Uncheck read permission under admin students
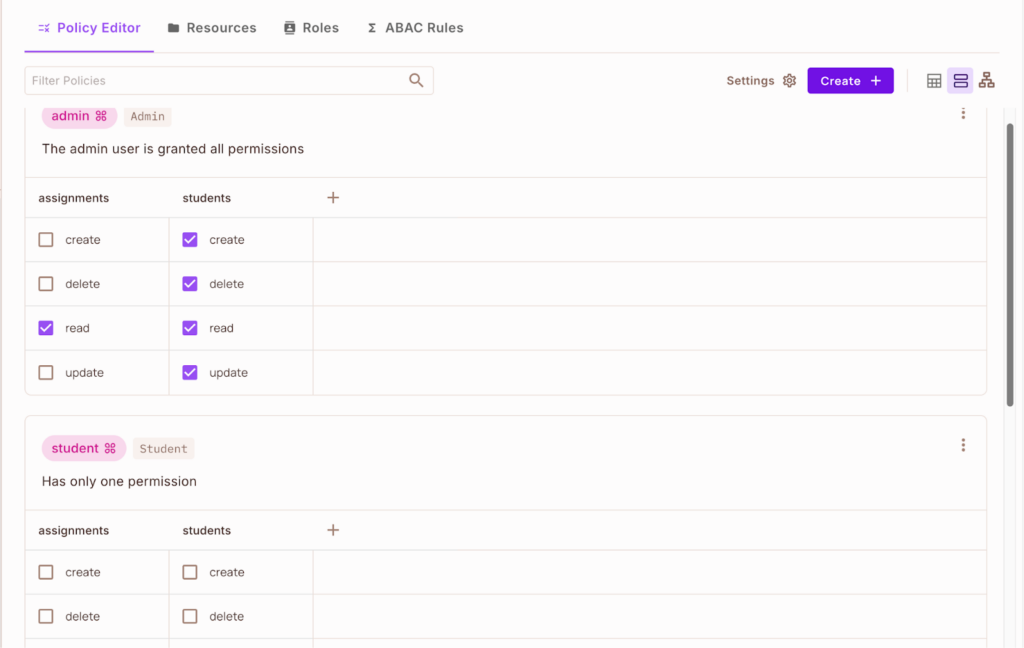The image size is (1024, 648). pyautogui.click(x=189, y=327)
